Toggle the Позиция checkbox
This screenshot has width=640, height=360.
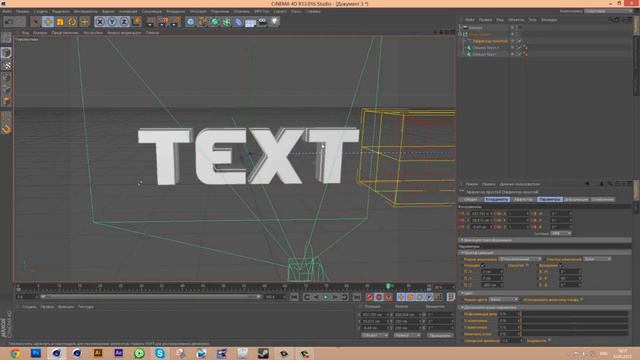tap(483, 265)
